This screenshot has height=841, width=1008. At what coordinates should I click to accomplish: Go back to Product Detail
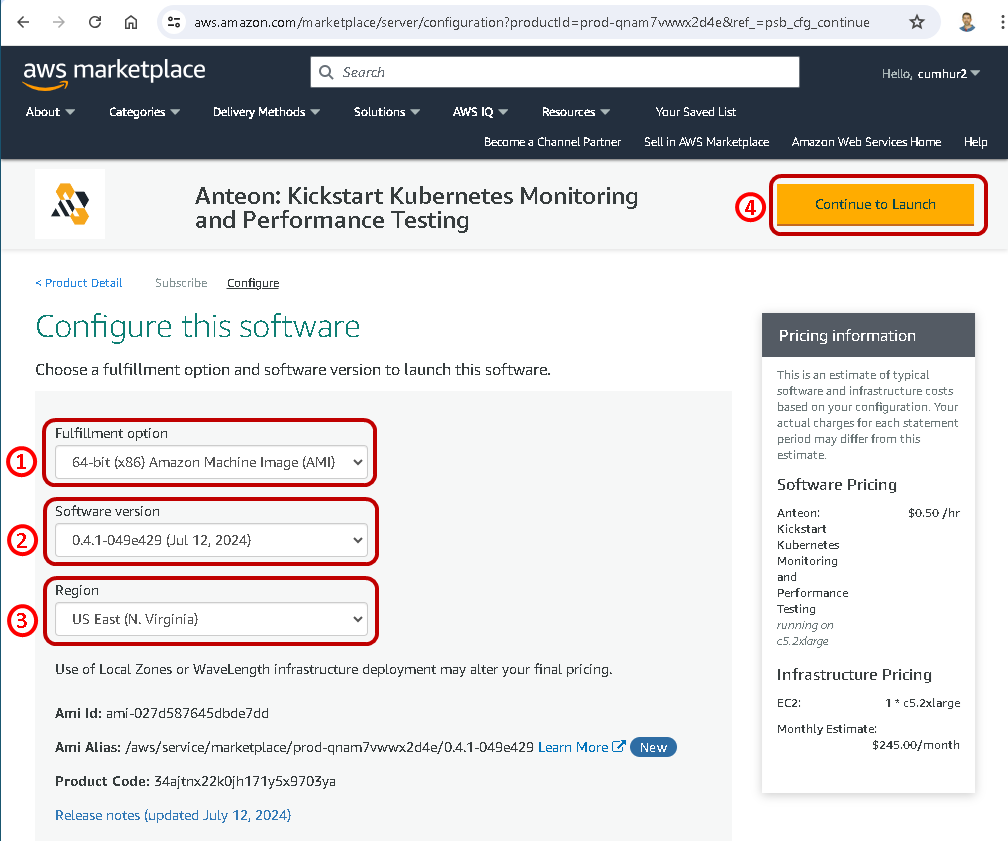point(79,283)
